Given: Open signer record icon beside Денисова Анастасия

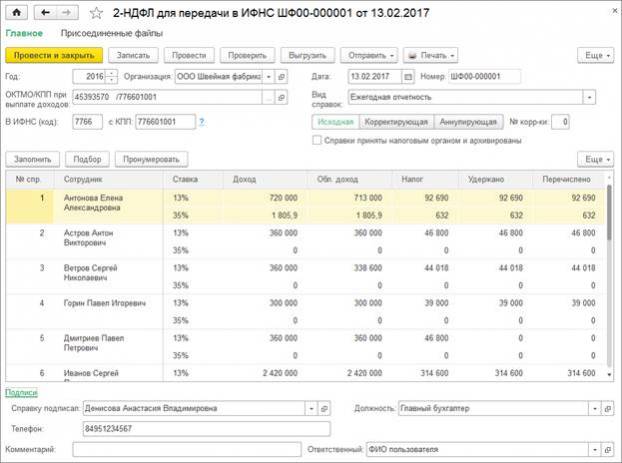Looking at the screenshot, I should click(x=323, y=409).
